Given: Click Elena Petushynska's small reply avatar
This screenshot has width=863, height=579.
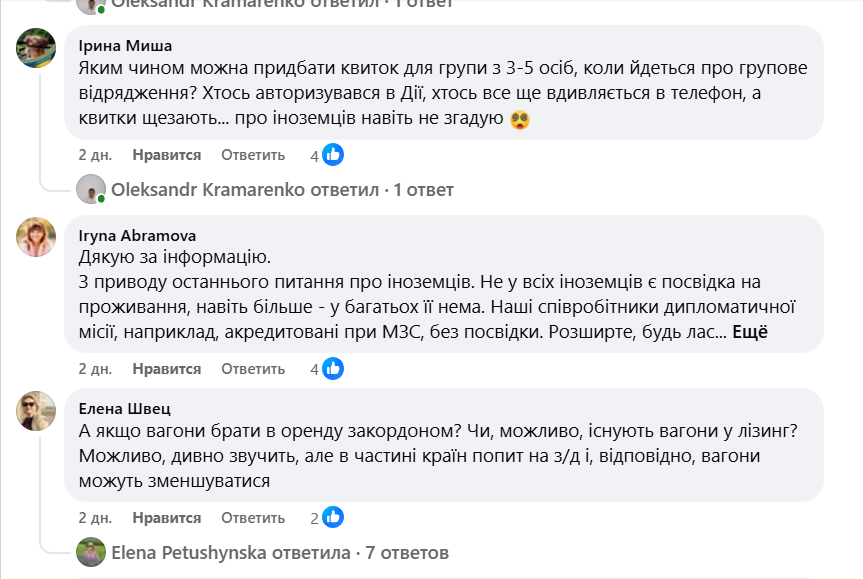Looking at the screenshot, I should (x=92, y=552).
